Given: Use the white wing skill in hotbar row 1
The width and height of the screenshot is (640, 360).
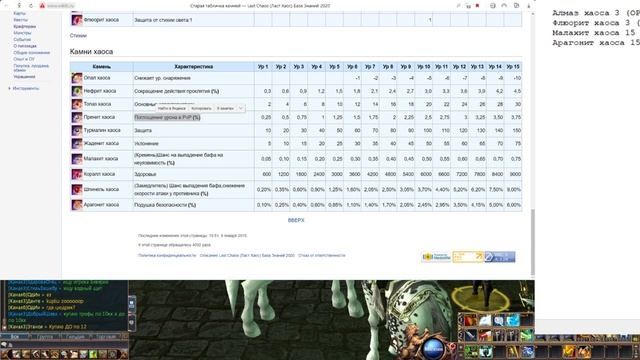Looking at the screenshot, I should [485, 321].
